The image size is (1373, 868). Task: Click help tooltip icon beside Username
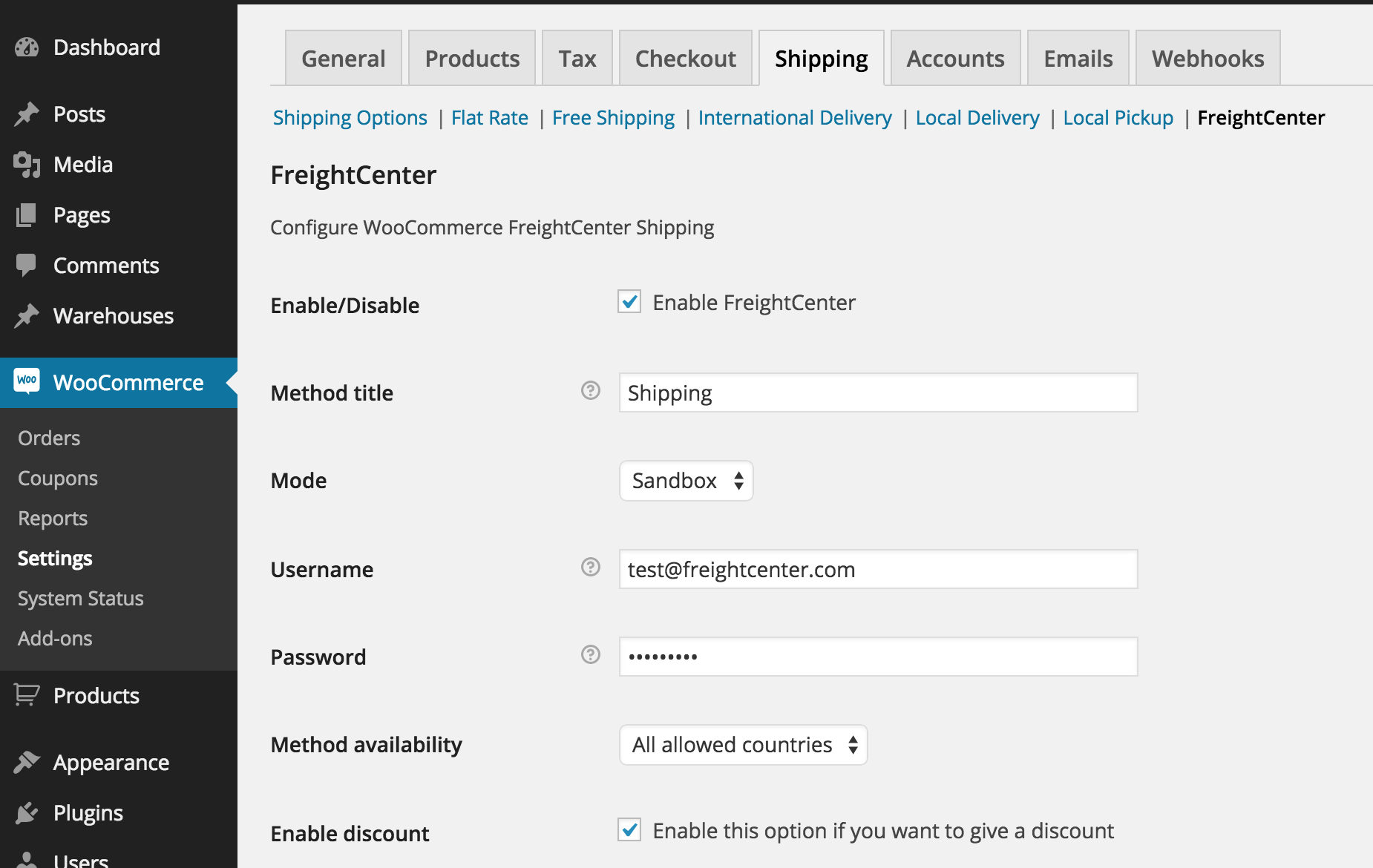click(x=591, y=567)
